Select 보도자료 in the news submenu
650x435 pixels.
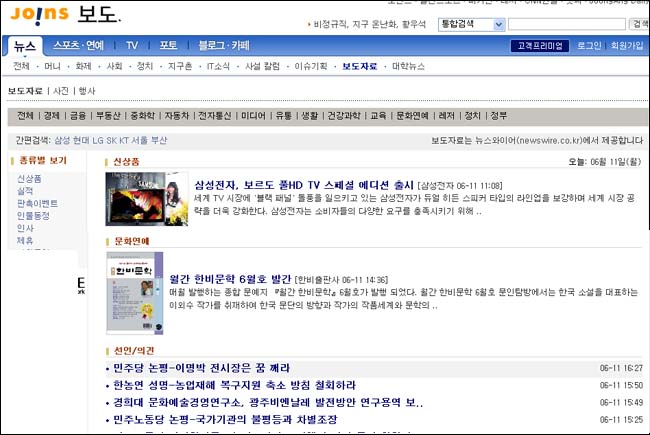(359, 66)
